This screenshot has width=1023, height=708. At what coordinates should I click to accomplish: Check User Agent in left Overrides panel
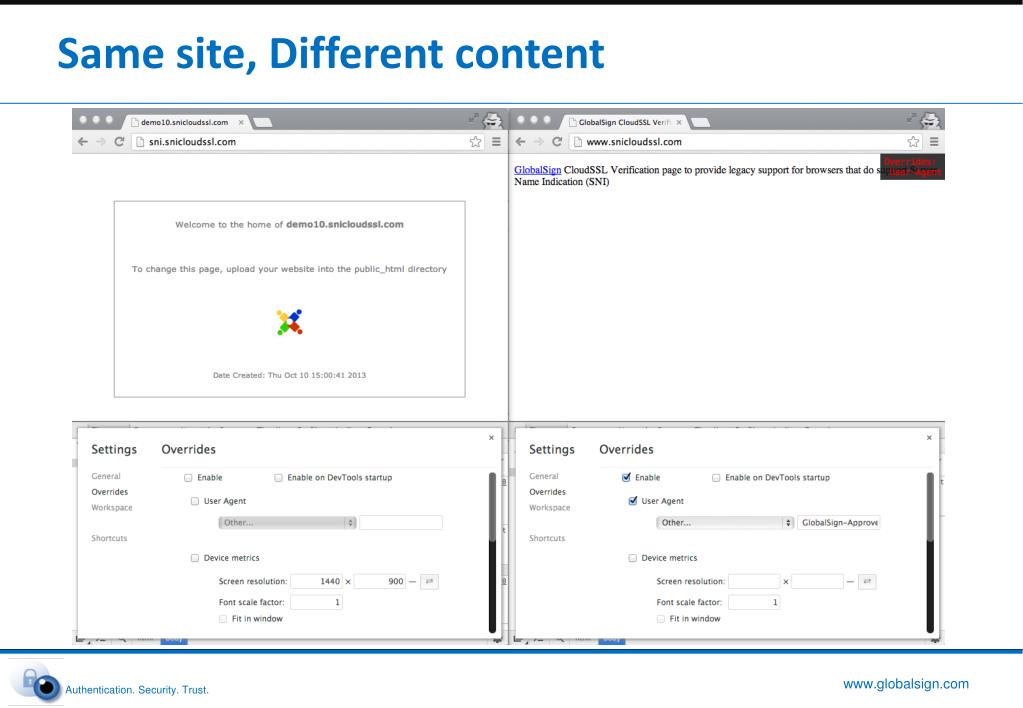point(194,501)
